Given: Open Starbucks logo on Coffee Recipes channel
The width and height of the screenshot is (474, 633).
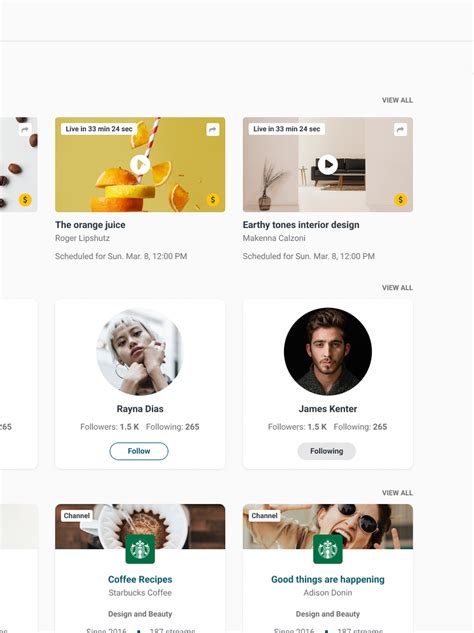Looking at the screenshot, I should pyautogui.click(x=140, y=549).
